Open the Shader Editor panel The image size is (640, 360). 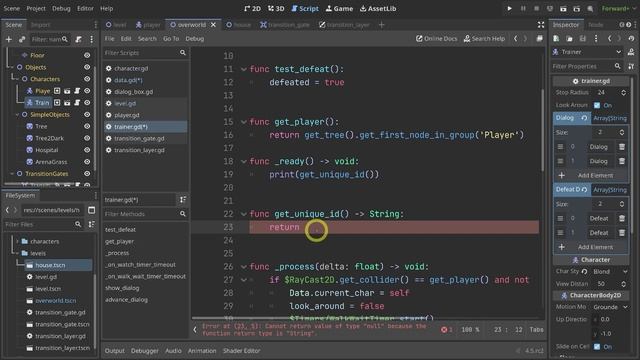tap(241, 351)
